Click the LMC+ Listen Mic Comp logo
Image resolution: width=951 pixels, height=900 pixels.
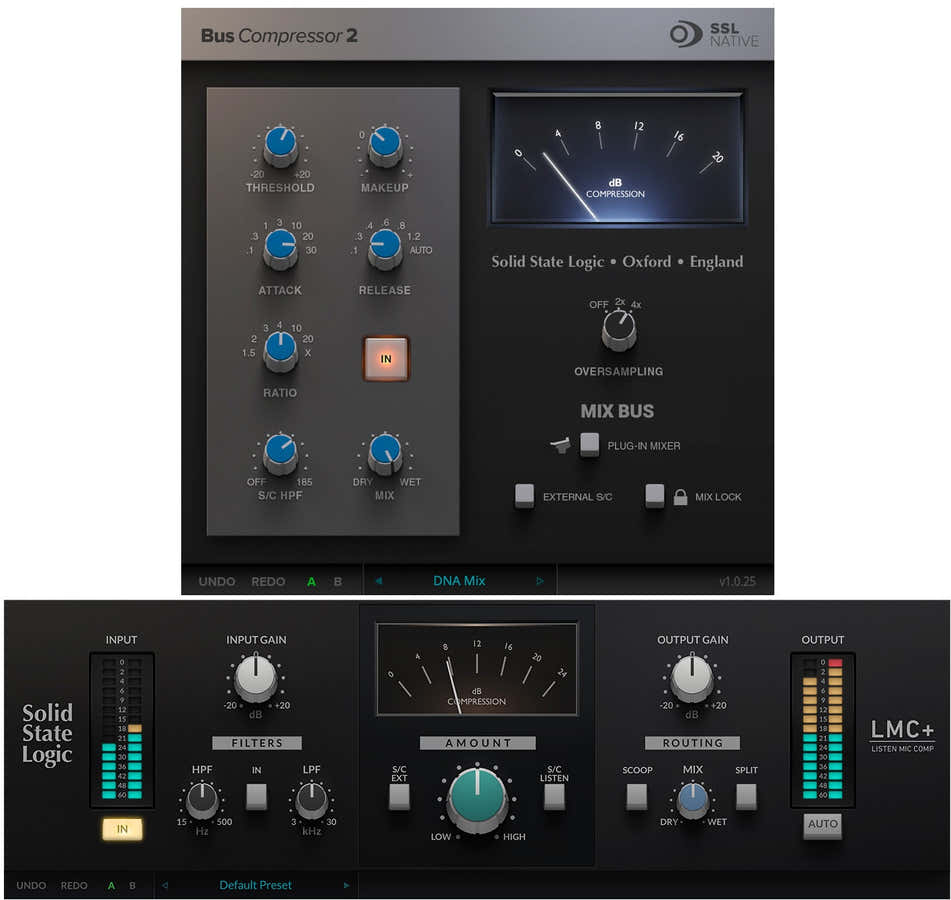pos(902,735)
